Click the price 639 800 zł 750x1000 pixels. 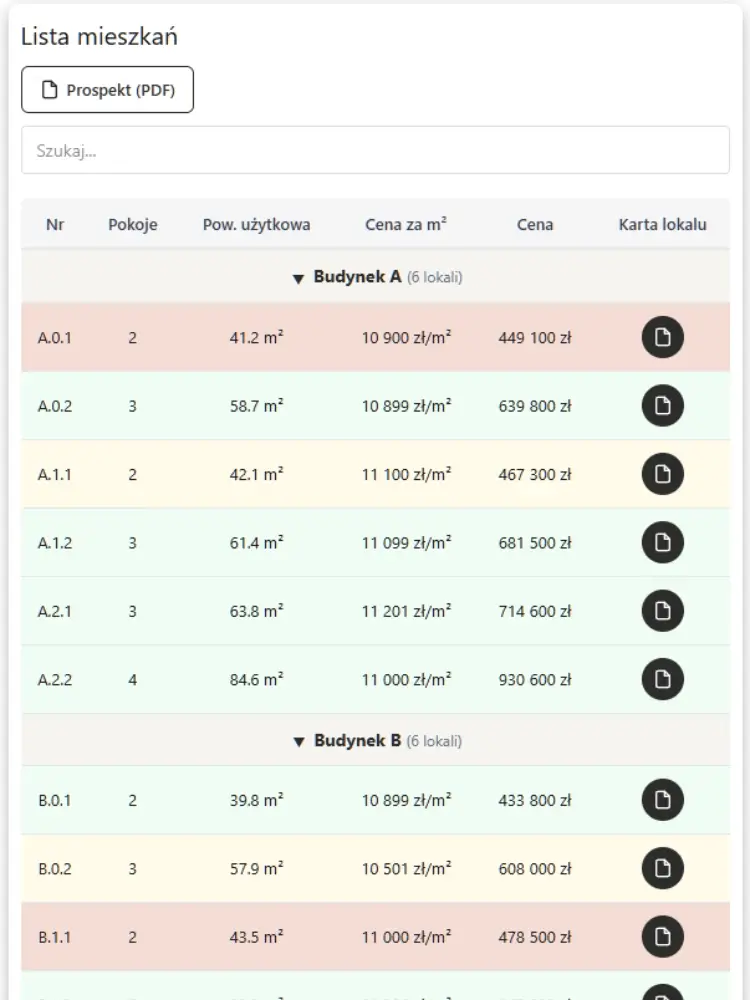pos(535,406)
